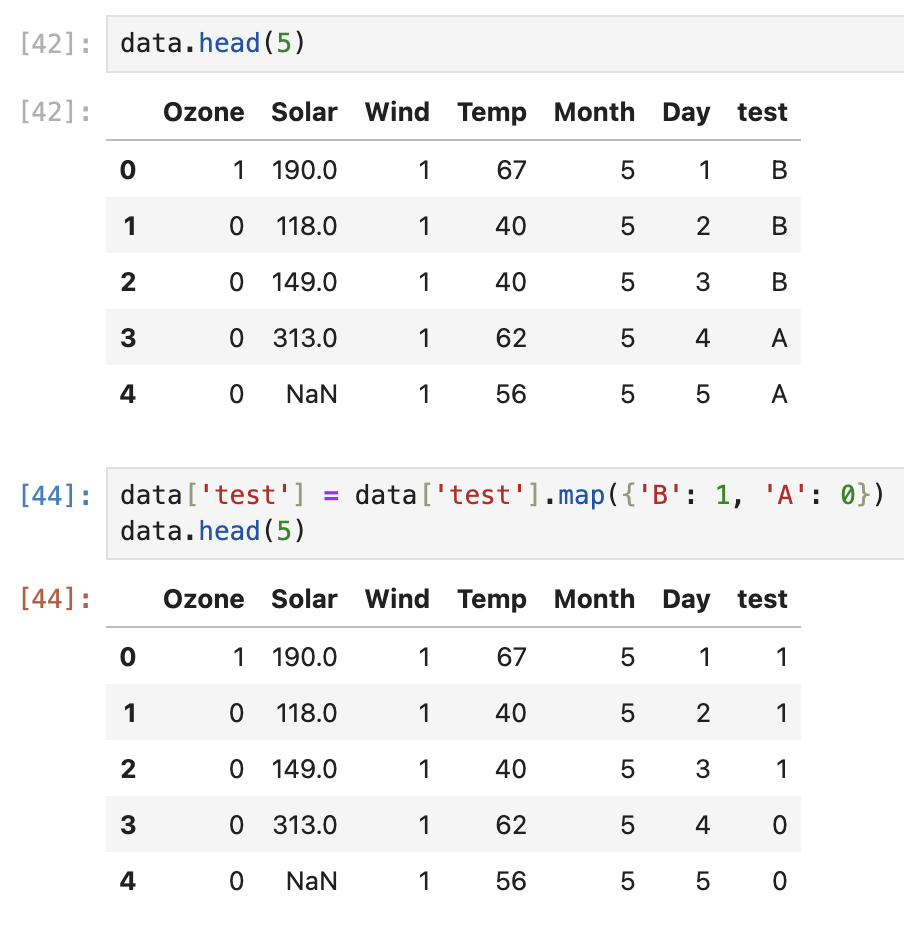904x932 pixels.
Task: Click the Month header in first table
Action: click(594, 112)
